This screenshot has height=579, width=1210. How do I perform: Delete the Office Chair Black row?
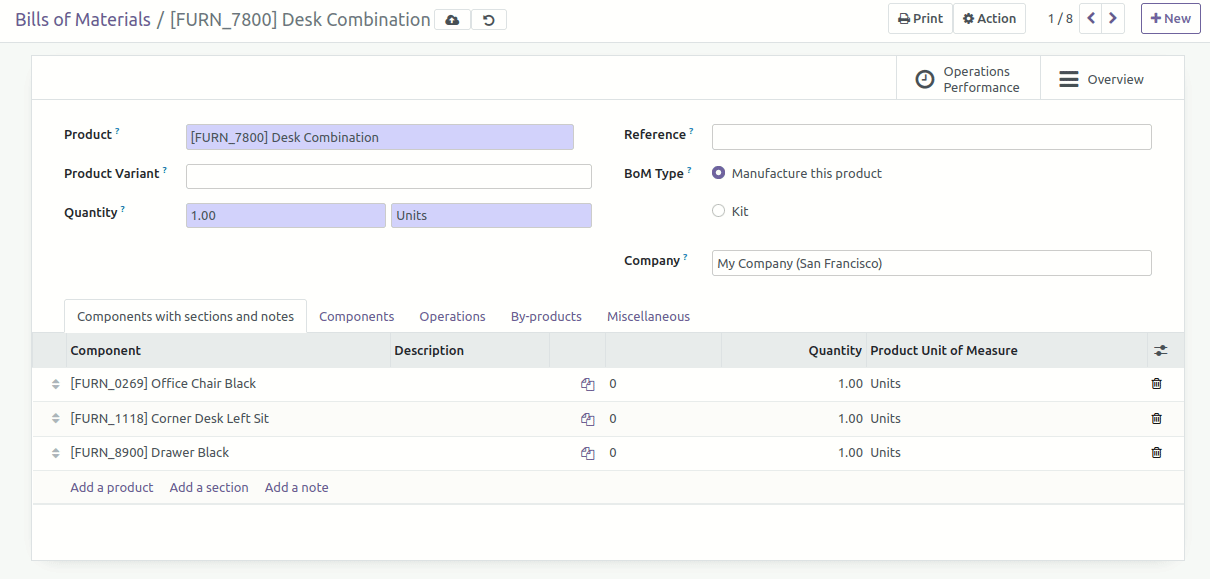tap(1157, 384)
